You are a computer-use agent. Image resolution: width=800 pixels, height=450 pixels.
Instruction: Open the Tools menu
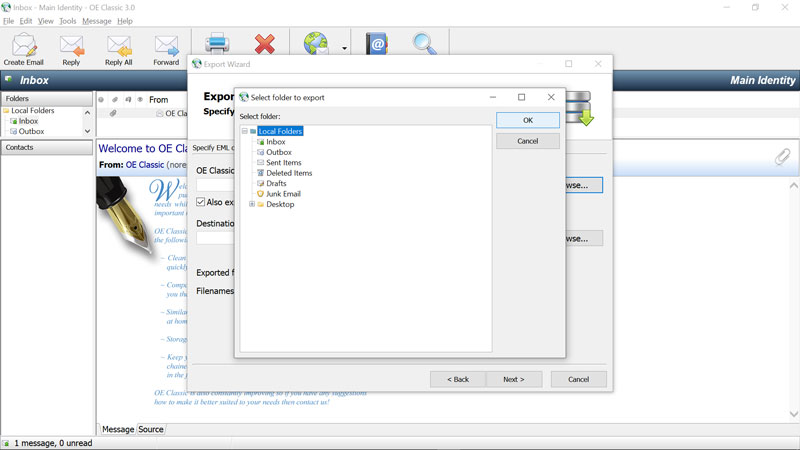[x=67, y=21]
